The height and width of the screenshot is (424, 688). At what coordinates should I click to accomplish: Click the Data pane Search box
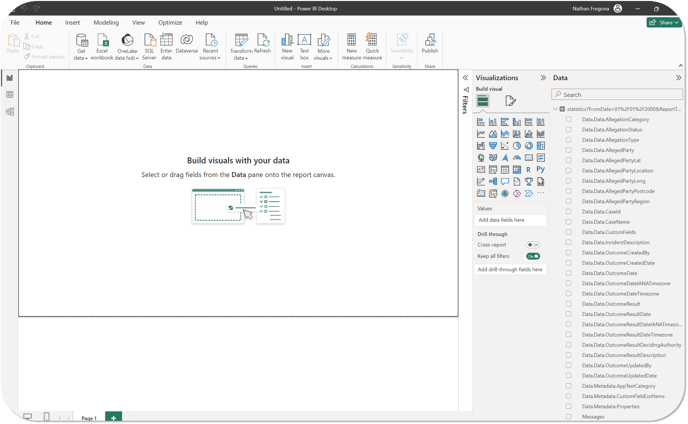coord(617,94)
